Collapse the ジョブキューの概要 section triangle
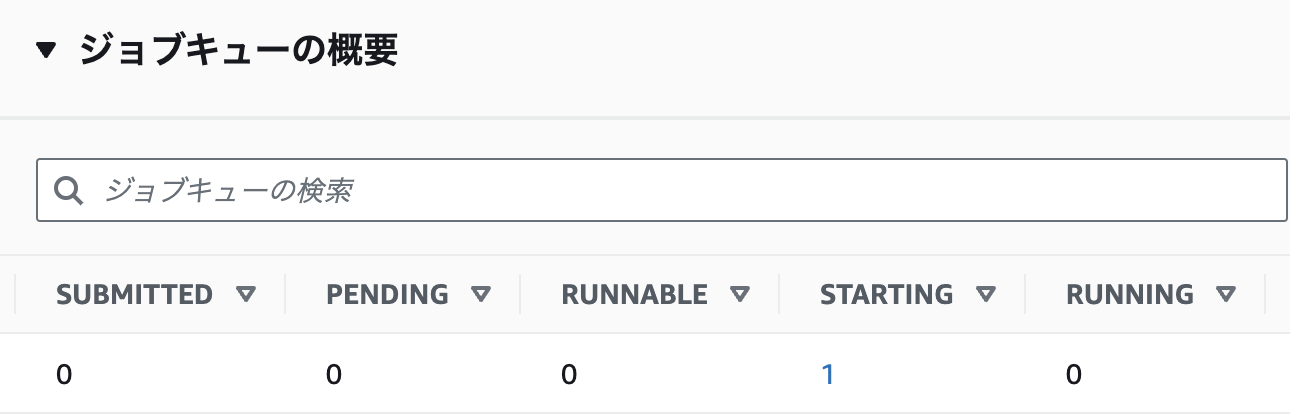The image size is (1290, 416). (x=46, y=50)
